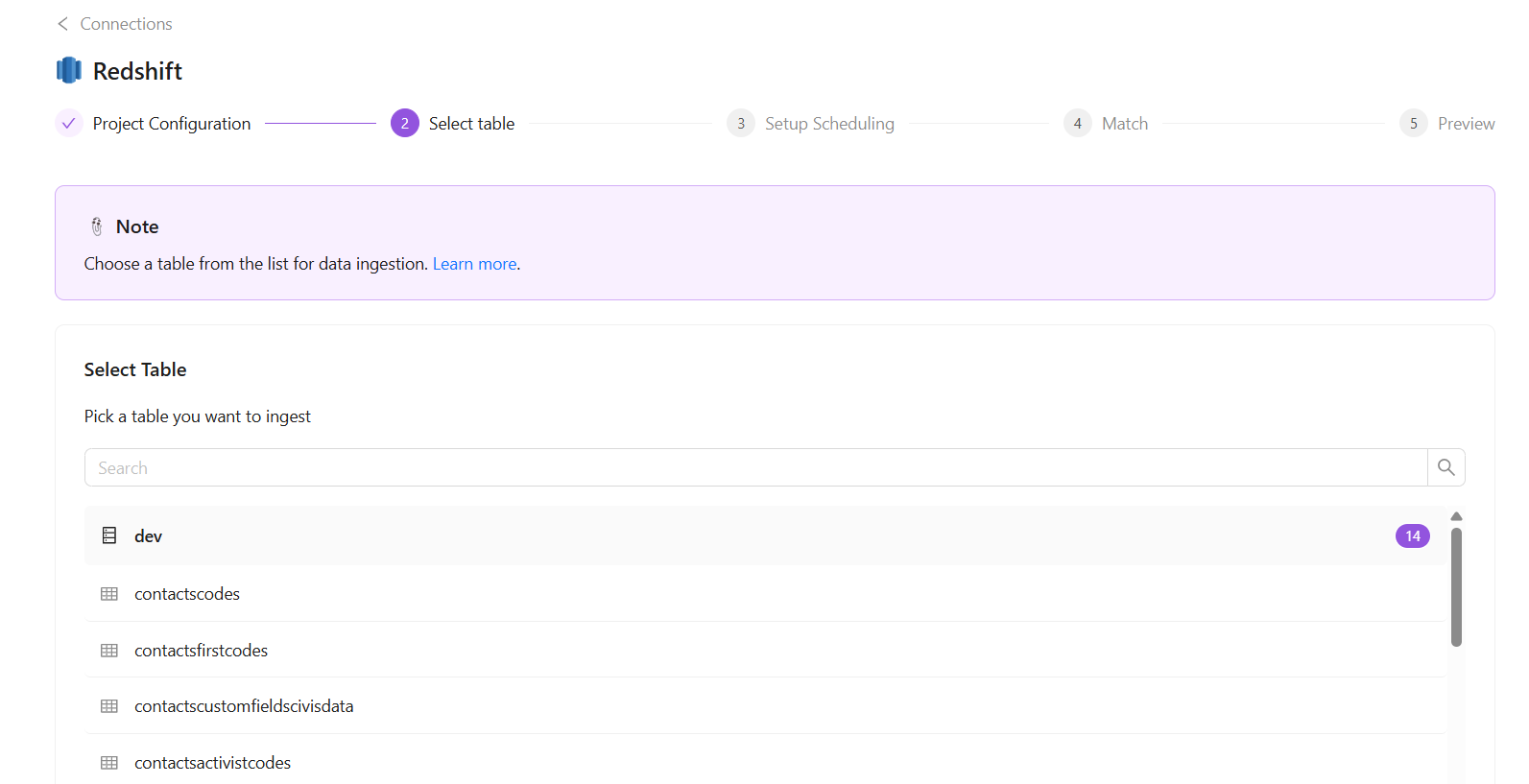Open the Match step
This screenshot has height=784, width=1529.
pyautogui.click(x=1124, y=124)
